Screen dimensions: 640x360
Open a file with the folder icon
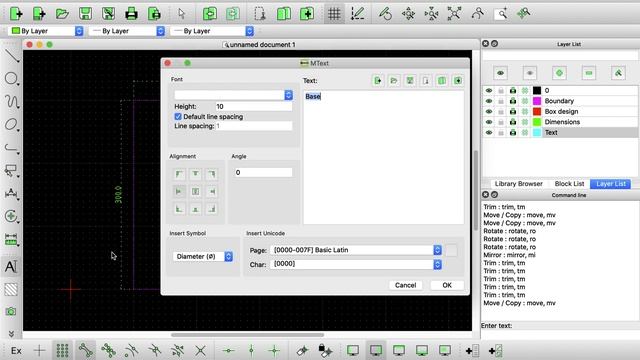point(62,14)
